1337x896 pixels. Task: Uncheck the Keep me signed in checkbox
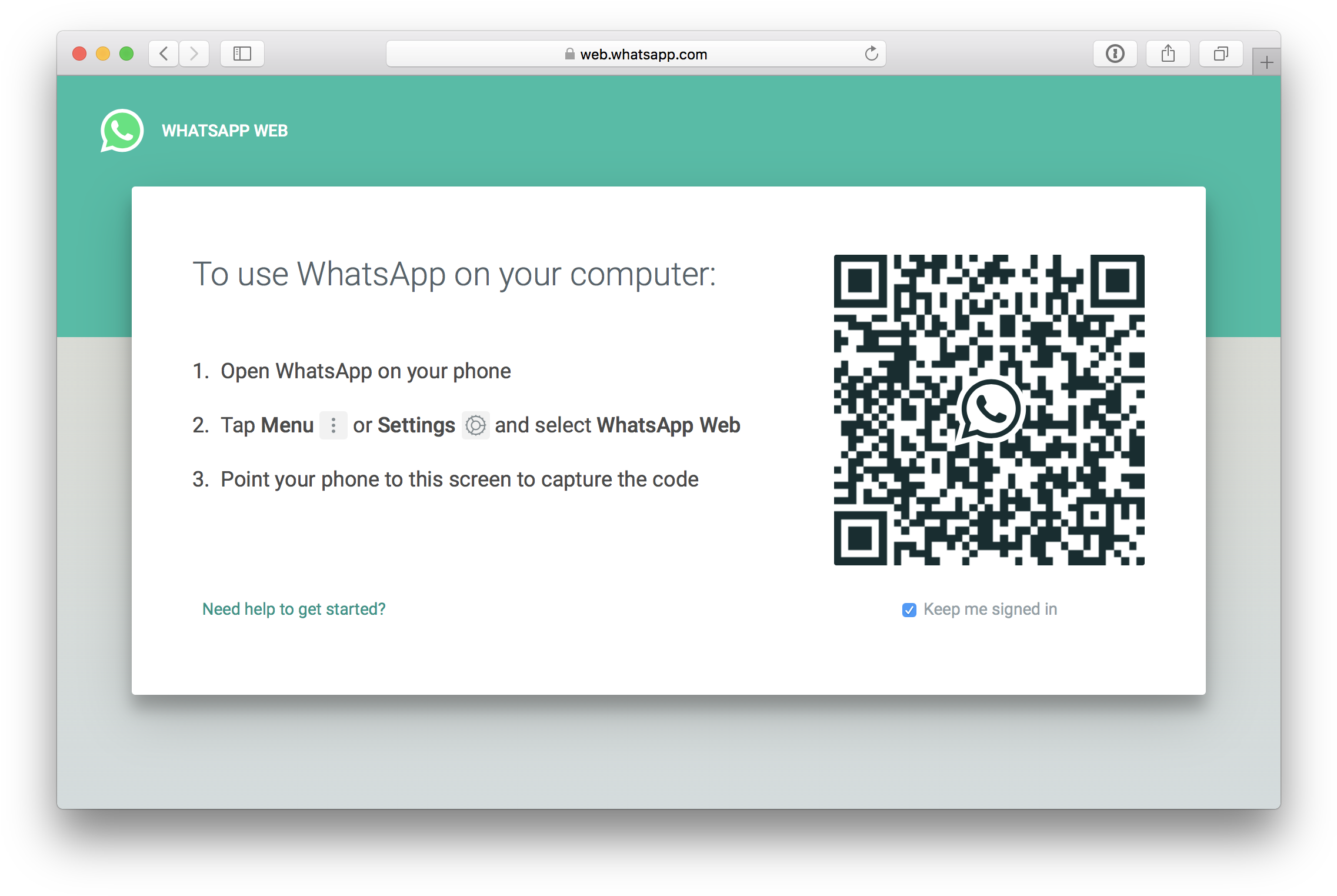(x=909, y=610)
